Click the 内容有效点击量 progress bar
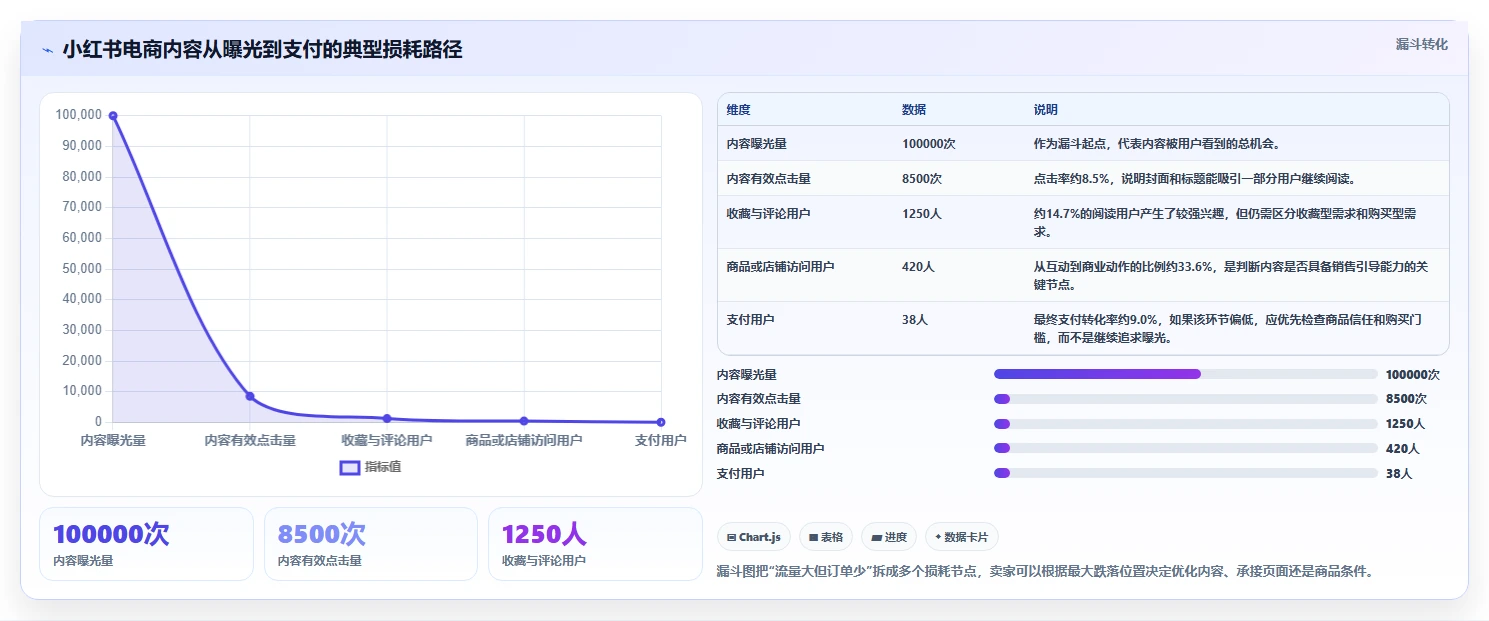 tap(1186, 399)
